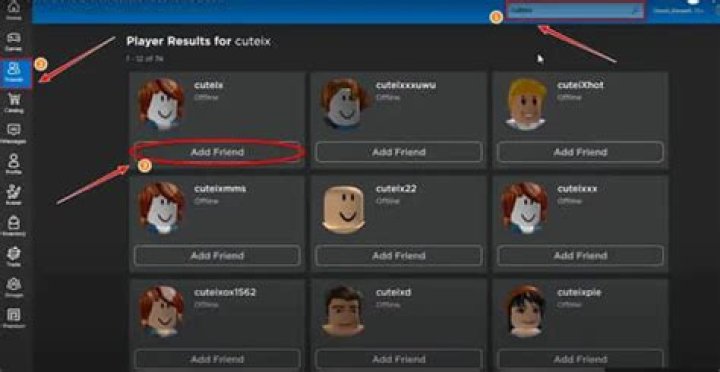Add cuteix22 as a friend
Image resolution: width=720 pixels, height=372 pixels.
(399, 255)
